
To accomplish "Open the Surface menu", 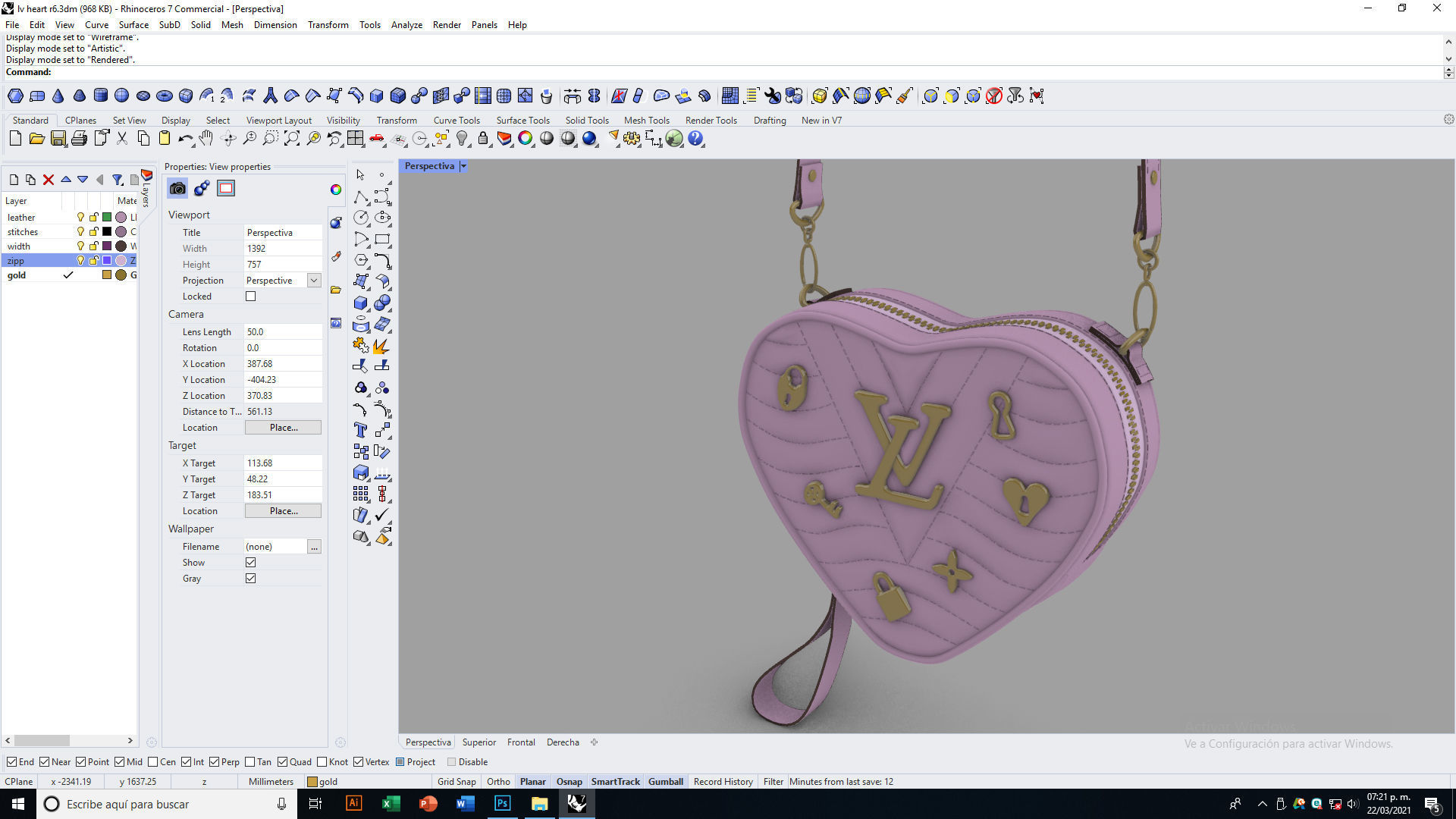I will [133, 25].
